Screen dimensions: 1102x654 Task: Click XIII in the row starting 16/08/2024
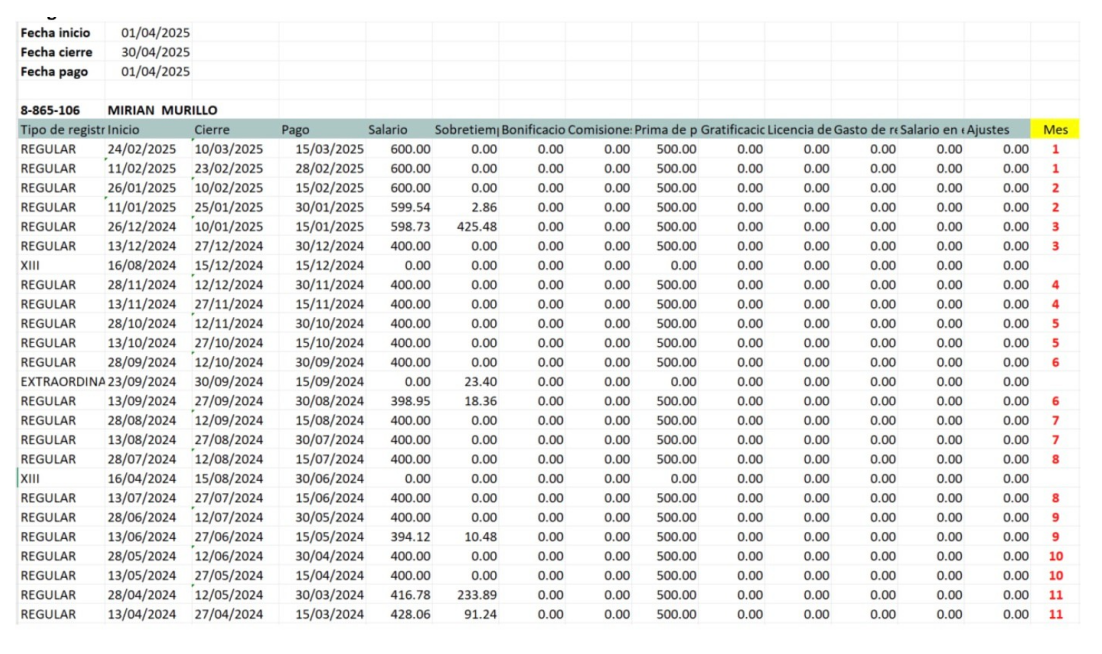(30, 266)
